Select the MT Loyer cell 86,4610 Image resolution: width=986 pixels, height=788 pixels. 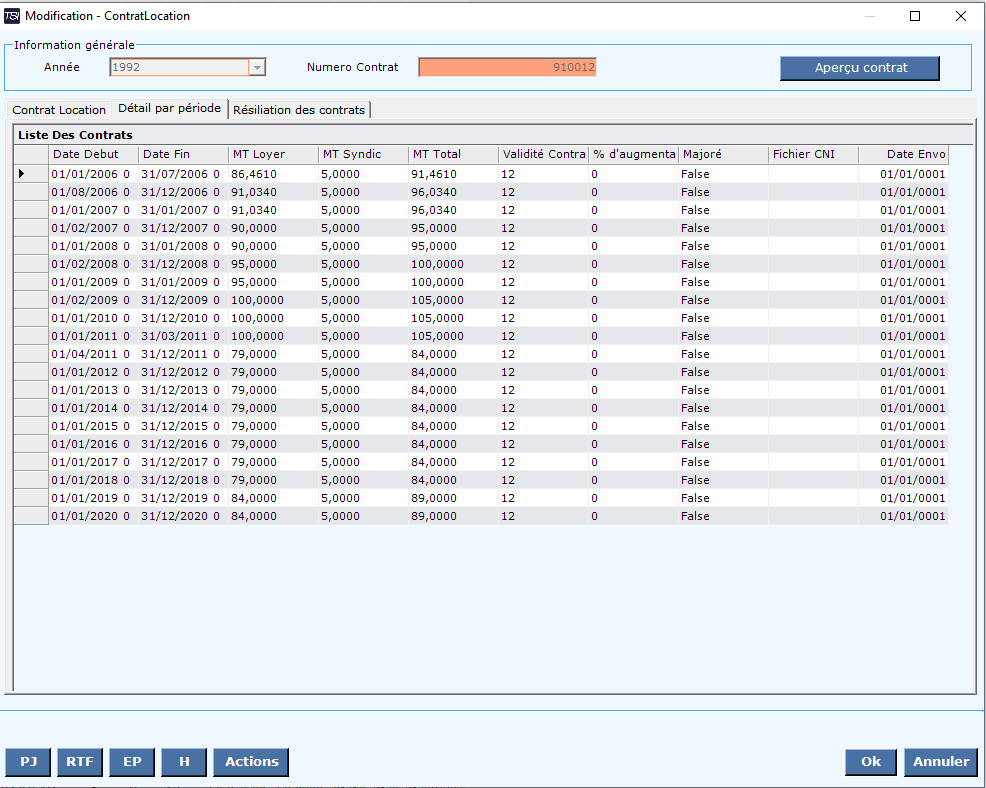pyautogui.click(x=274, y=174)
